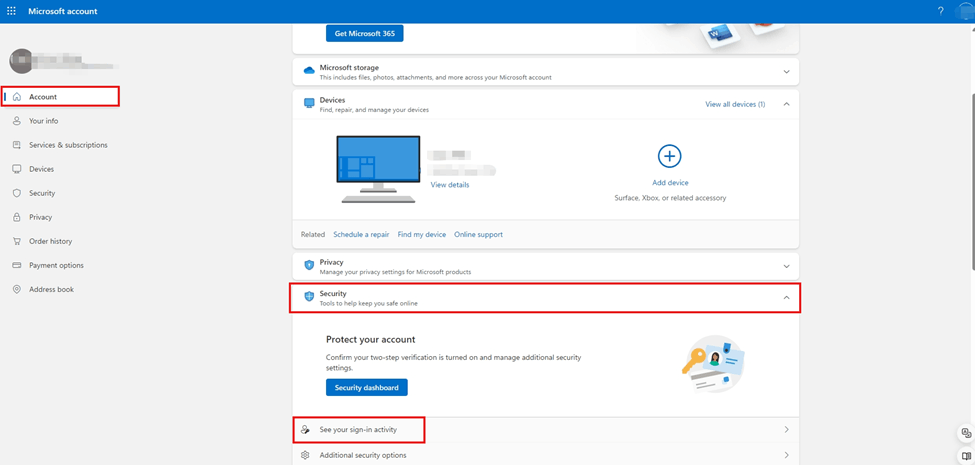Click the Add device link text
Image resolution: width=975 pixels, height=465 pixels.
click(x=670, y=183)
